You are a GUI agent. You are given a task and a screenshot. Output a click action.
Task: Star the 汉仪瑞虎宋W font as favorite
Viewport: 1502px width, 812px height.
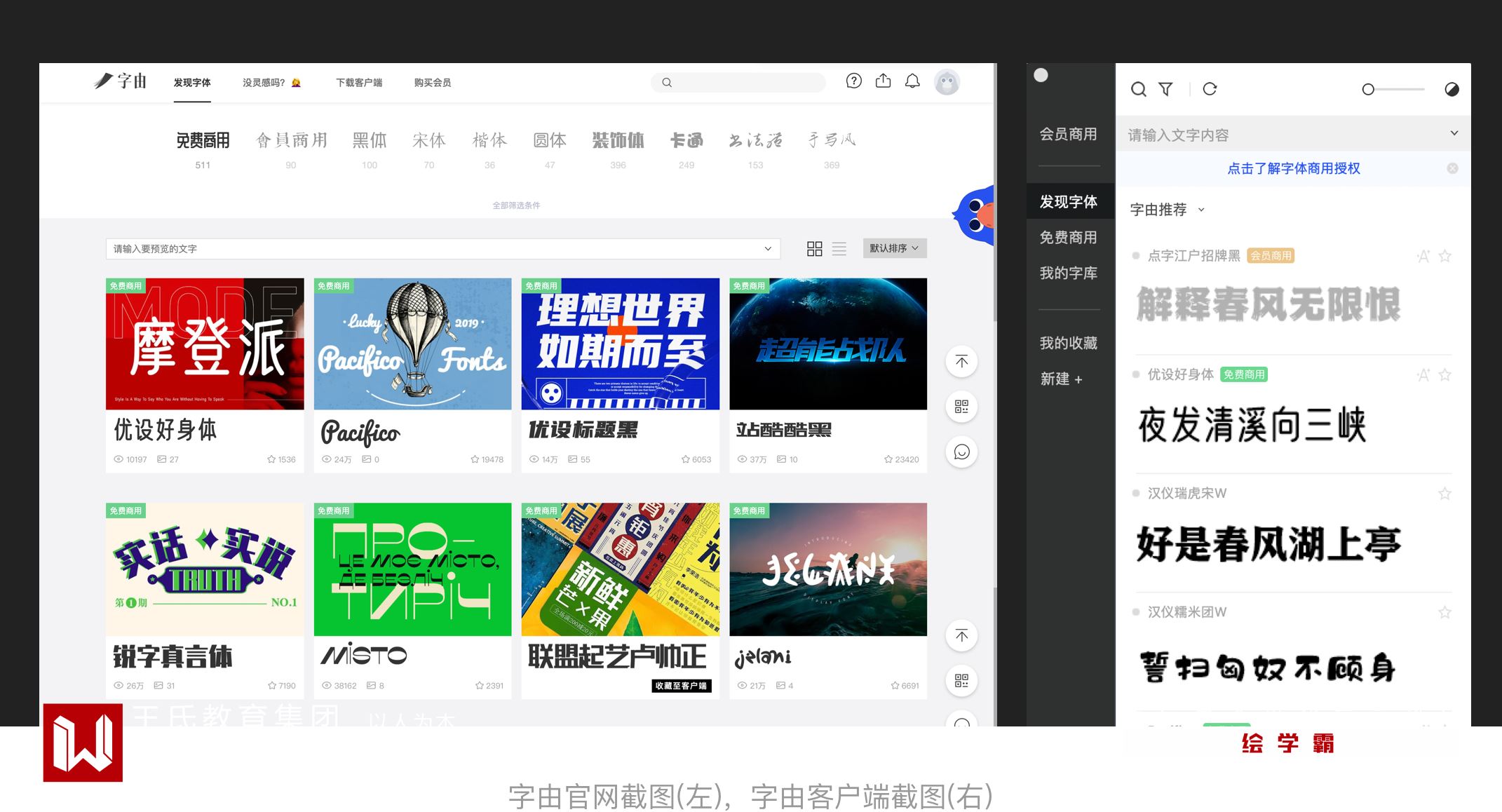[x=1445, y=494]
